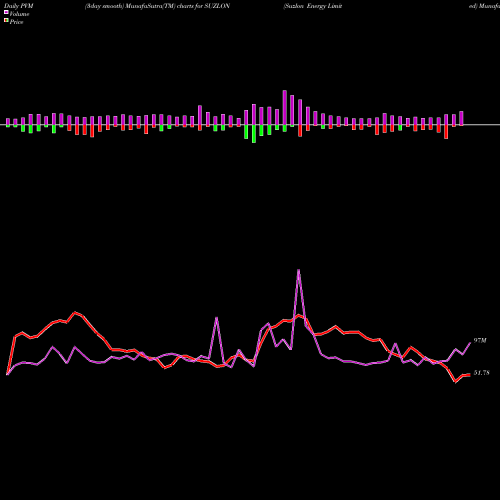Viewport: 500px width, 500px height.
Task: Click the purple Volume legend swatch
Action: point(6,12)
